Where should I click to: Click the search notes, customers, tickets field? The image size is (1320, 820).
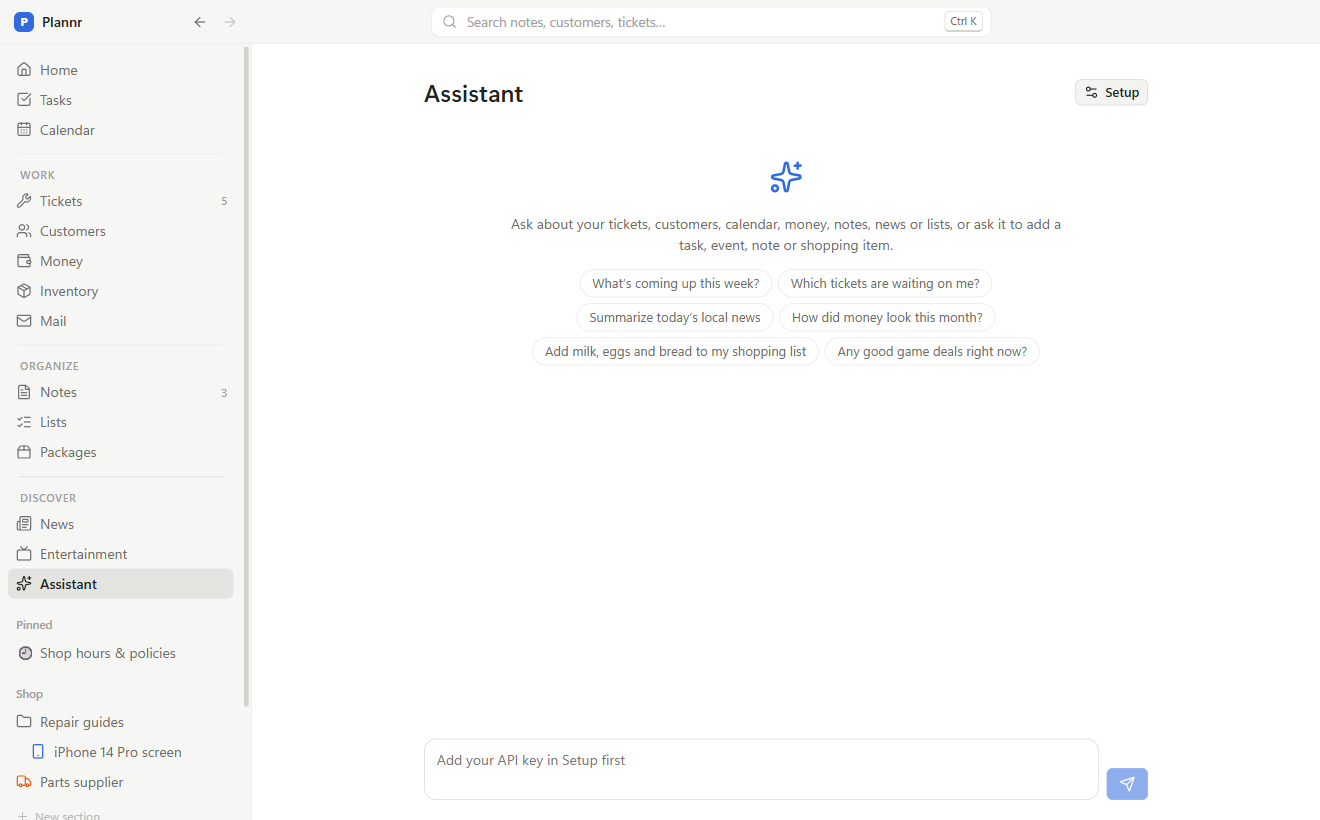click(711, 22)
